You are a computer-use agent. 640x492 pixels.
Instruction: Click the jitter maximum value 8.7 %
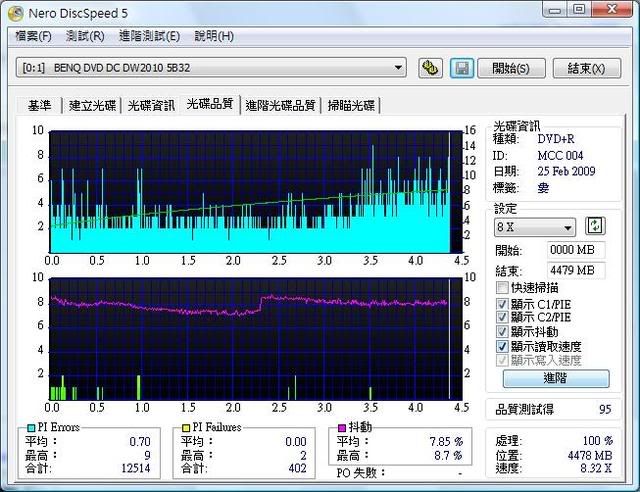pyautogui.click(x=448, y=455)
